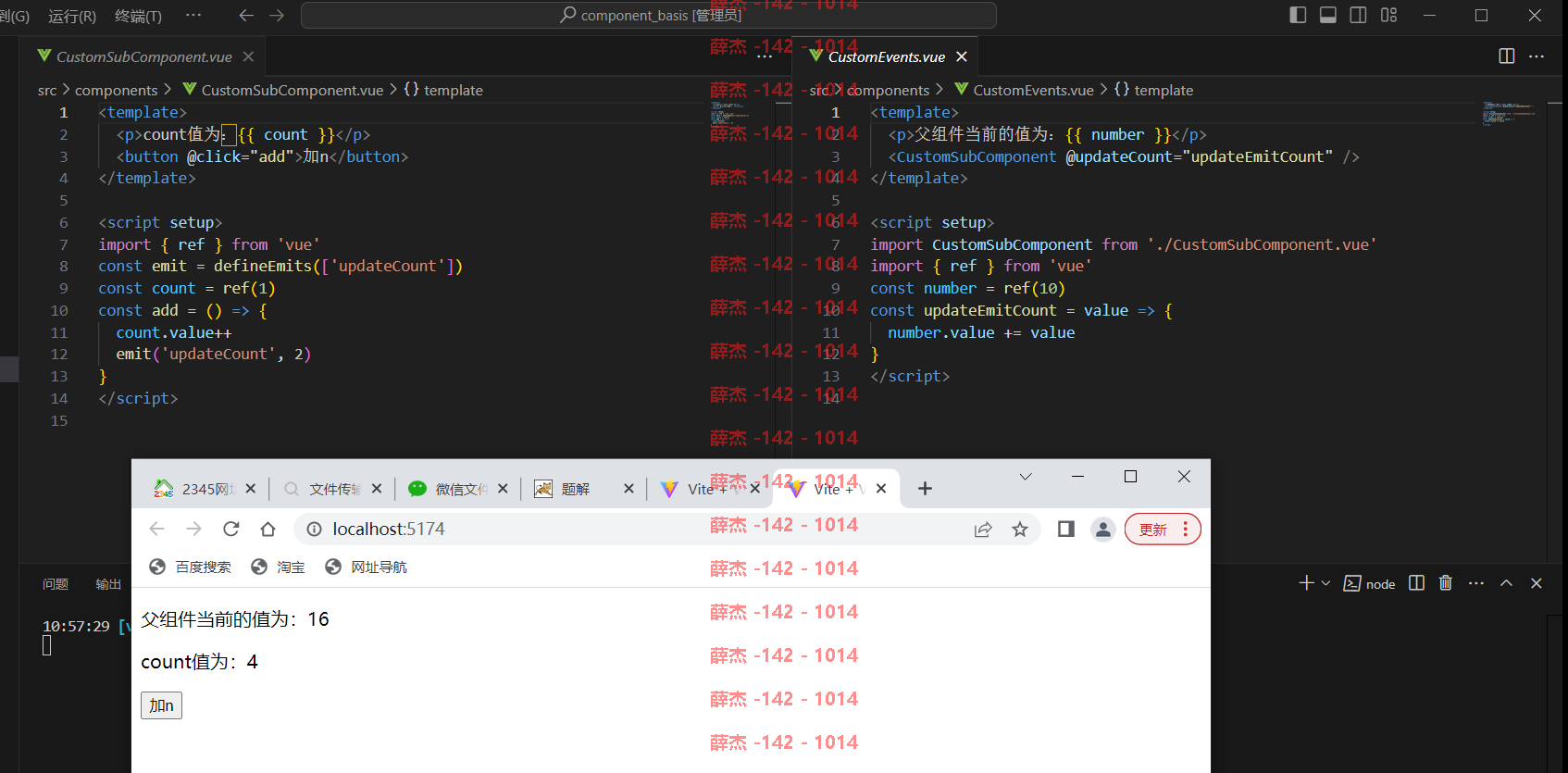Open customize layout icon in title bar
This screenshot has height=773, width=1568.
tap(1388, 15)
